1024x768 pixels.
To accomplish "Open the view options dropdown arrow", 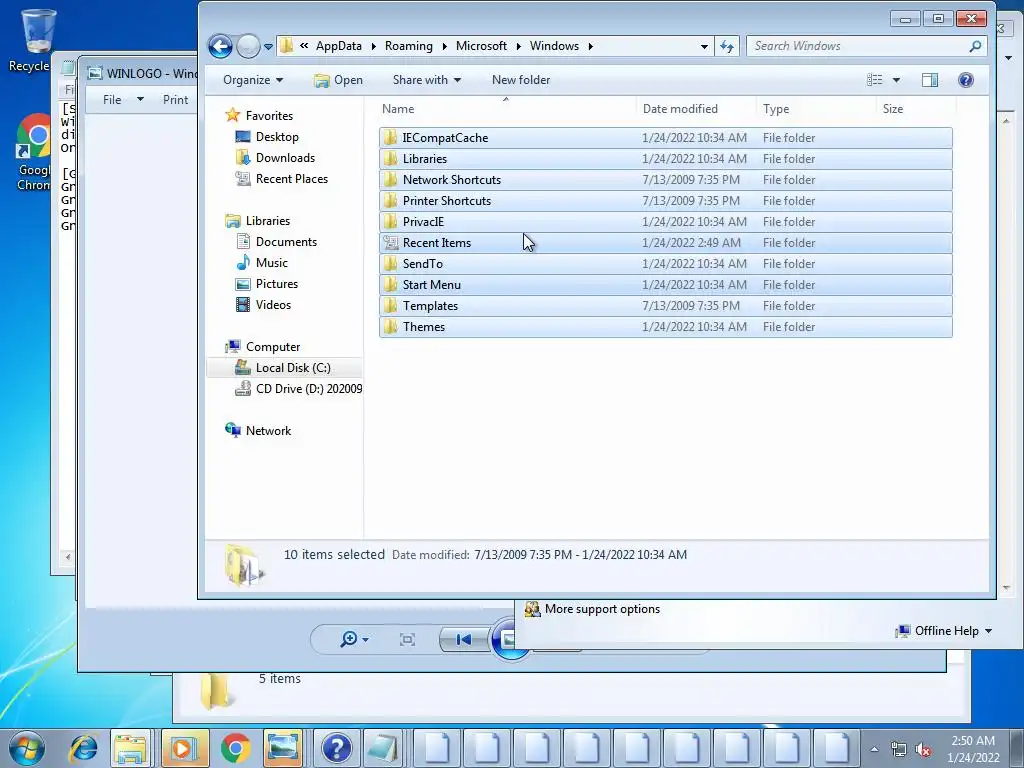I will click(896, 80).
